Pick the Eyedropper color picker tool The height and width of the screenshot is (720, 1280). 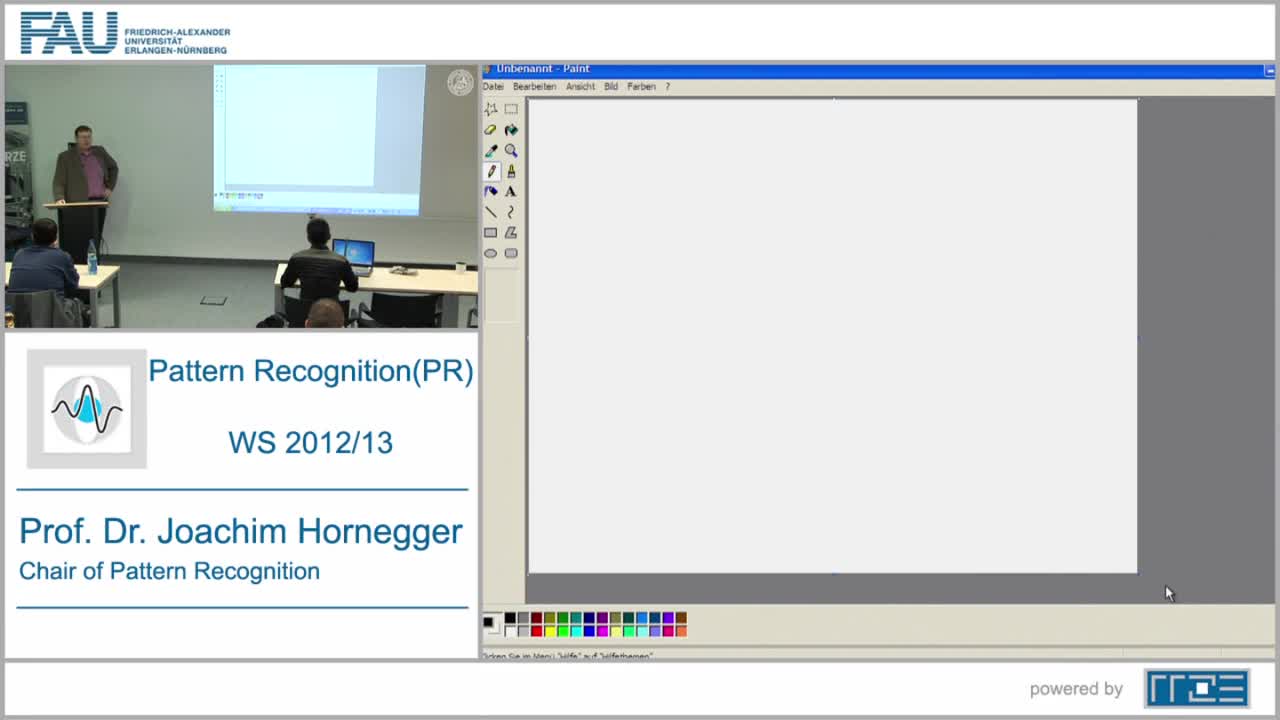pos(491,150)
